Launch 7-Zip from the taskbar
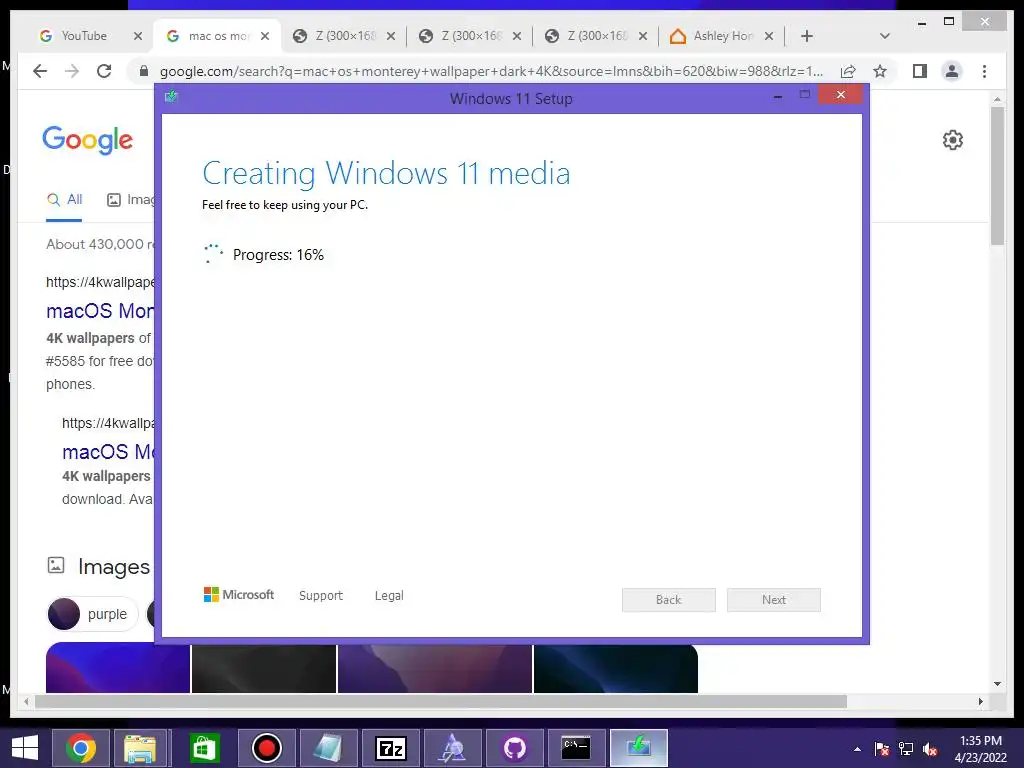Viewport: 1024px width, 768px height. click(x=391, y=748)
